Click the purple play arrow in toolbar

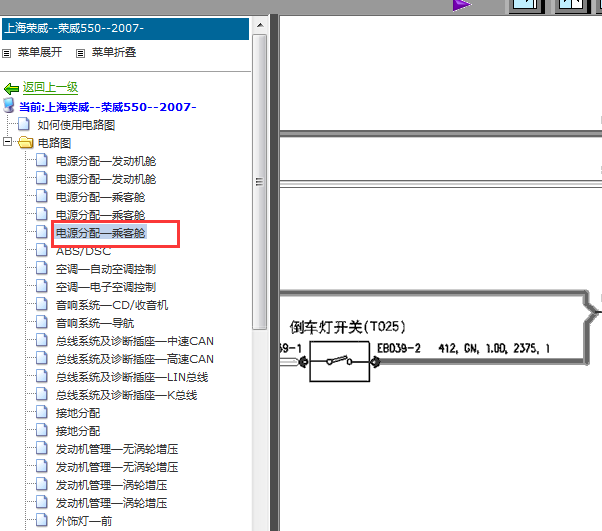click(462, 5)
